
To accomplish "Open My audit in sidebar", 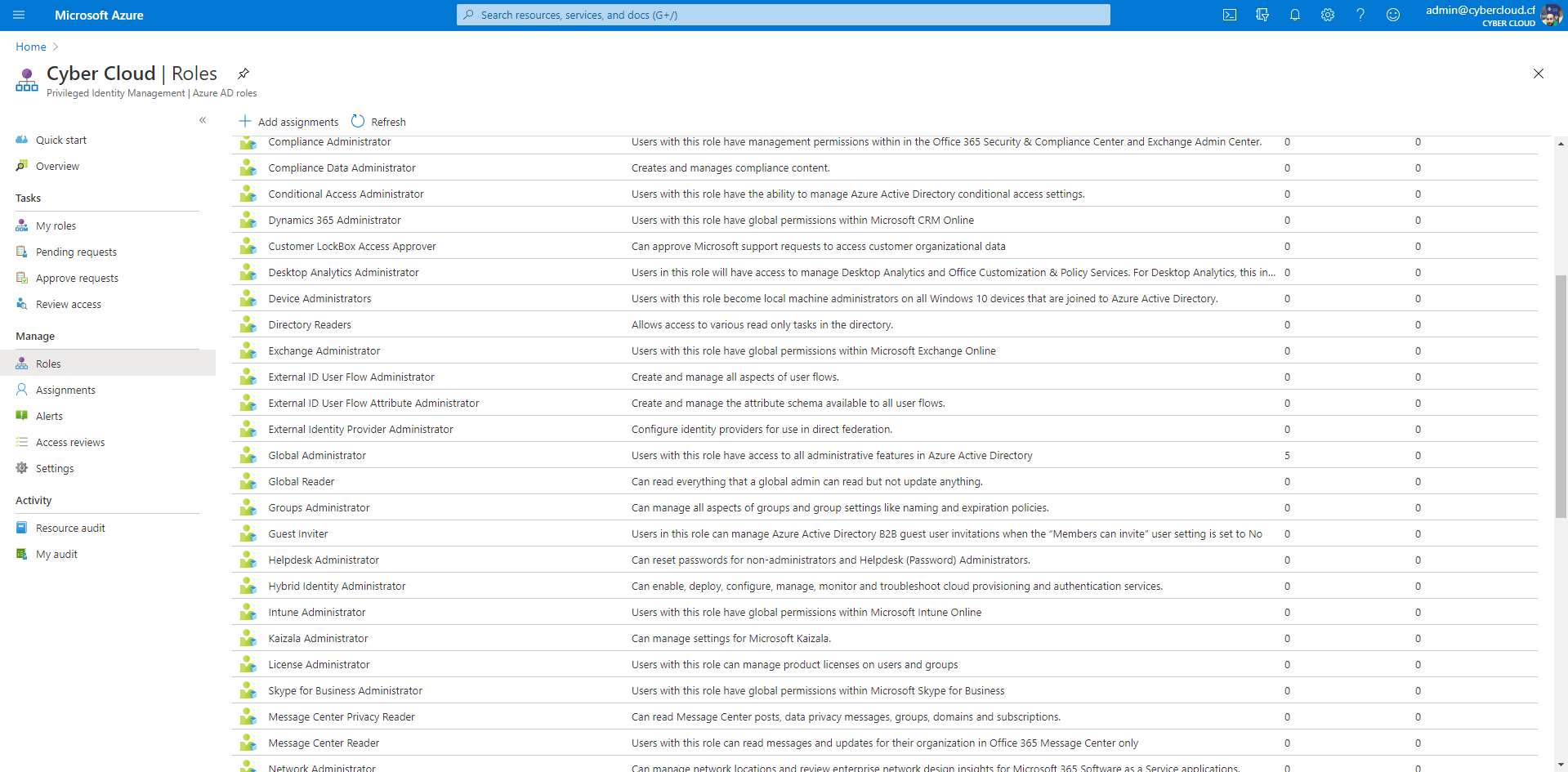I will click(x=56, y=554).
